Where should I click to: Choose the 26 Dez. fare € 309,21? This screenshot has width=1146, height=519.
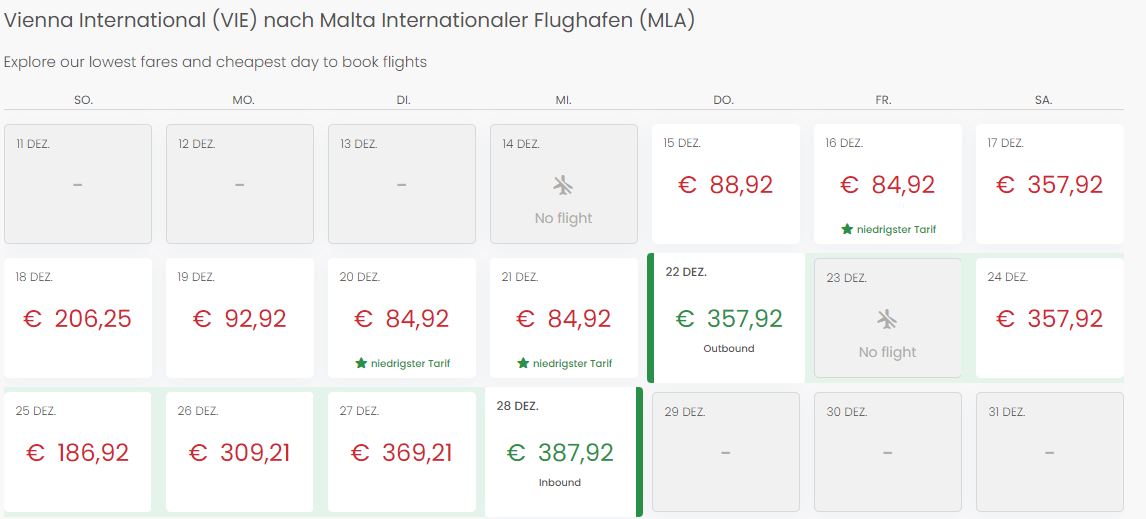pos(240,452)
